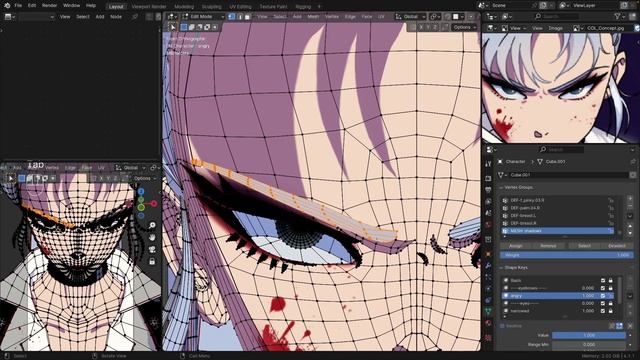The height and width of the screenshot is (360, 640).
Task: Enable edge select mode in main viewport
Action: point(240,17)
